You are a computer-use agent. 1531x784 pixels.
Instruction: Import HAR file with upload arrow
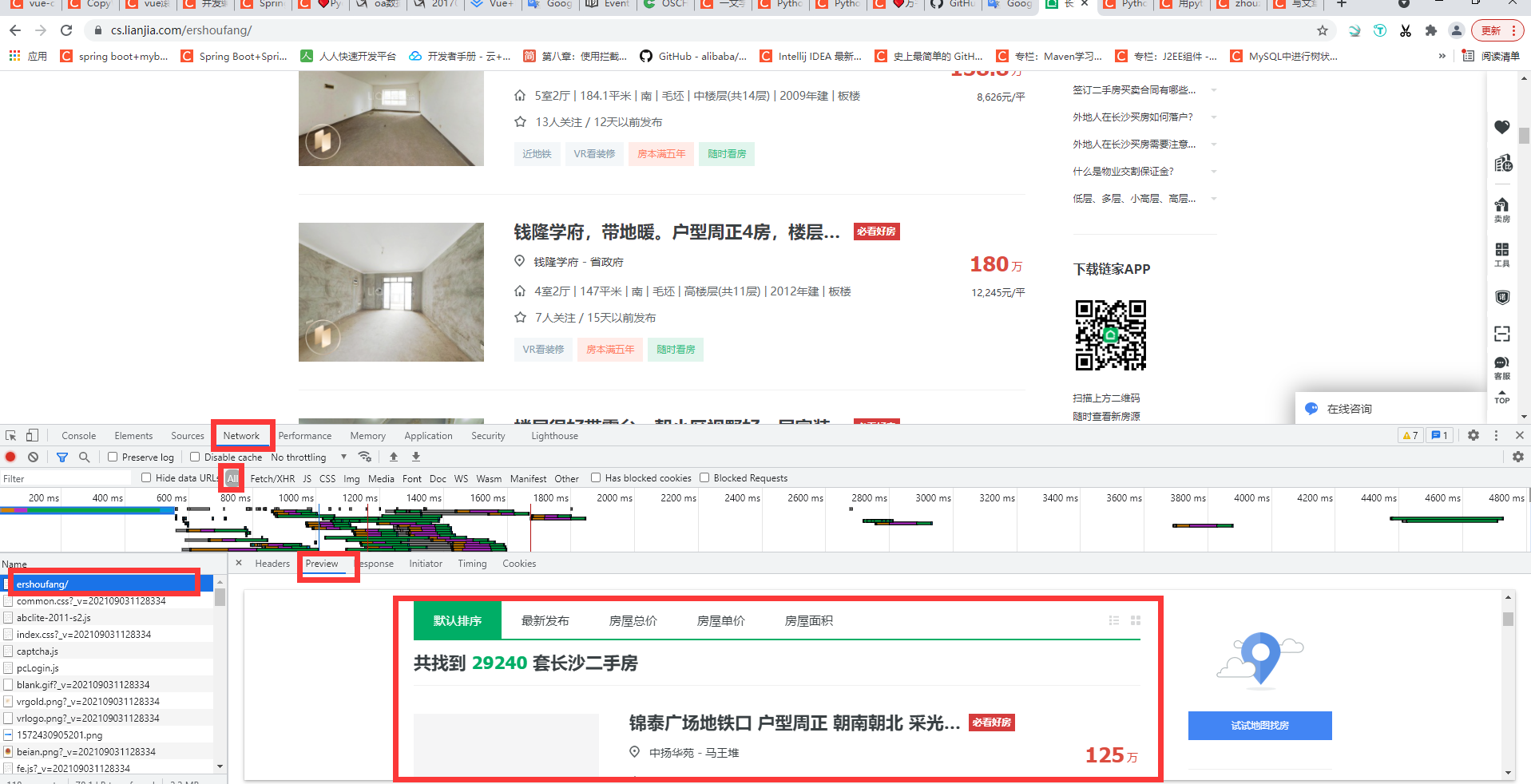[393, 457]
